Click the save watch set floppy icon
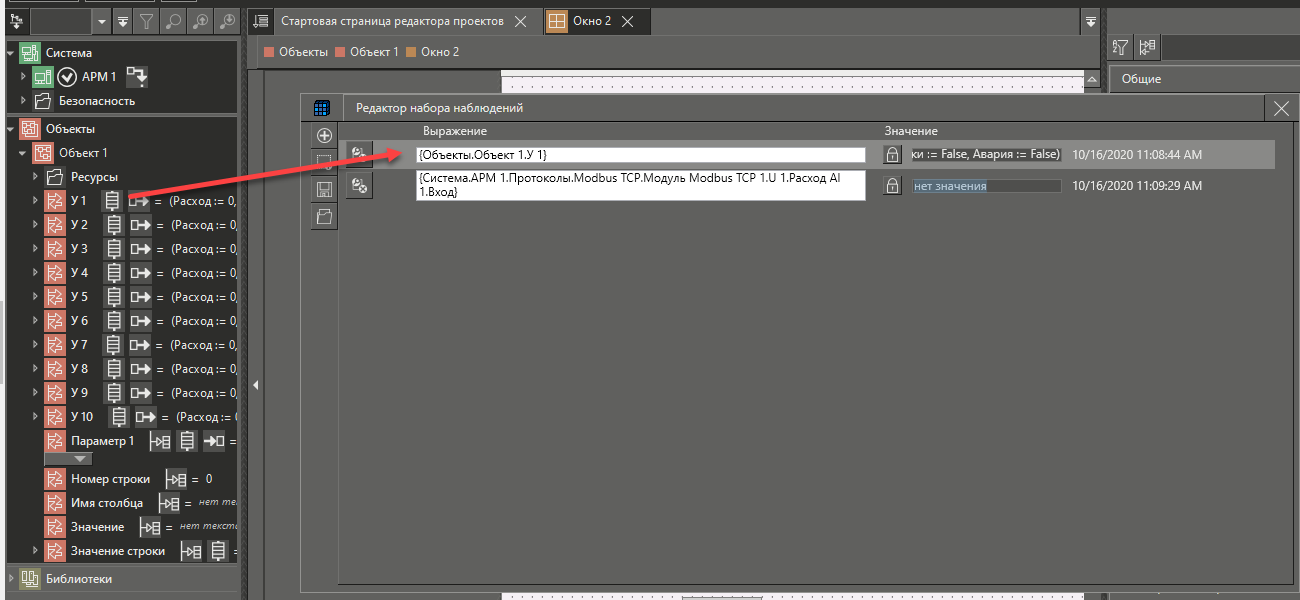 [x=324, y=189]
